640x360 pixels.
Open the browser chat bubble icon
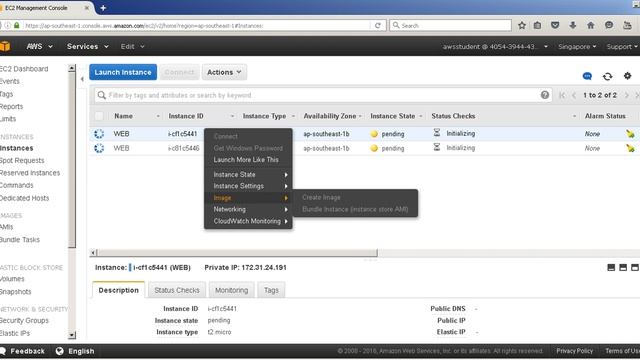(609, 25)
